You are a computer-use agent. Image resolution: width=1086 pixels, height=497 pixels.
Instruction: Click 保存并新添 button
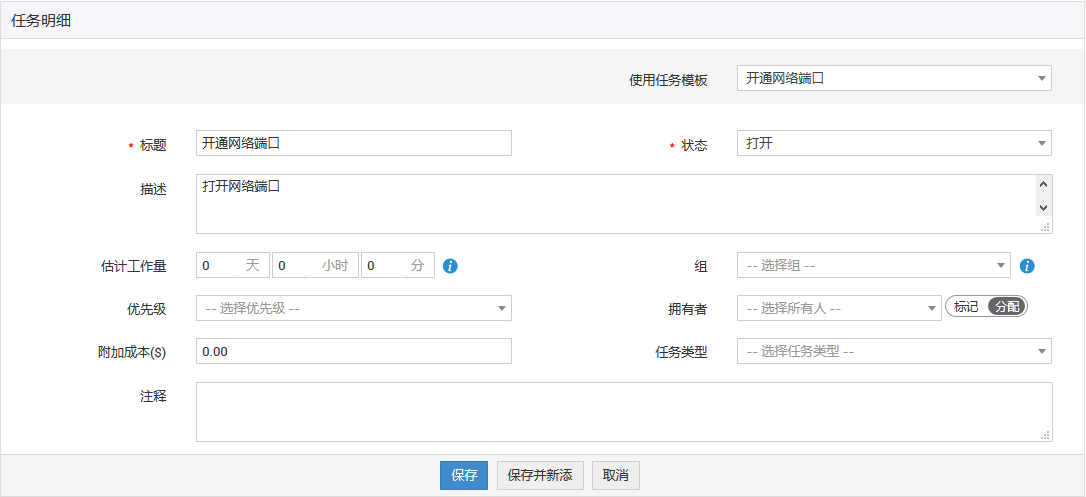tap(540, 476)
